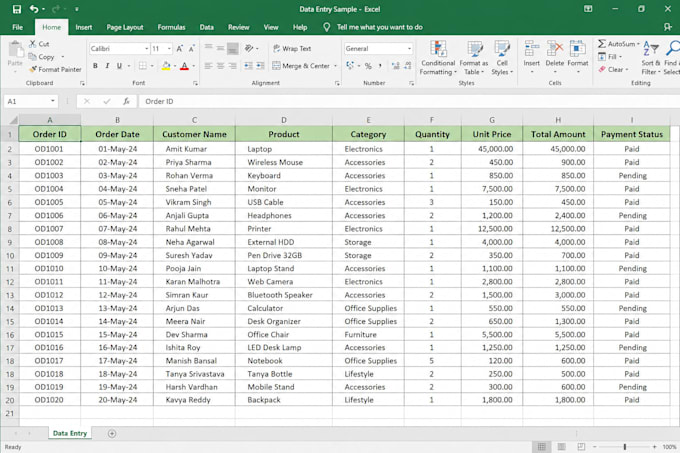Click Delete cells button
The image size is (680, 453).
pyautogui.click(x=555, y=57)
